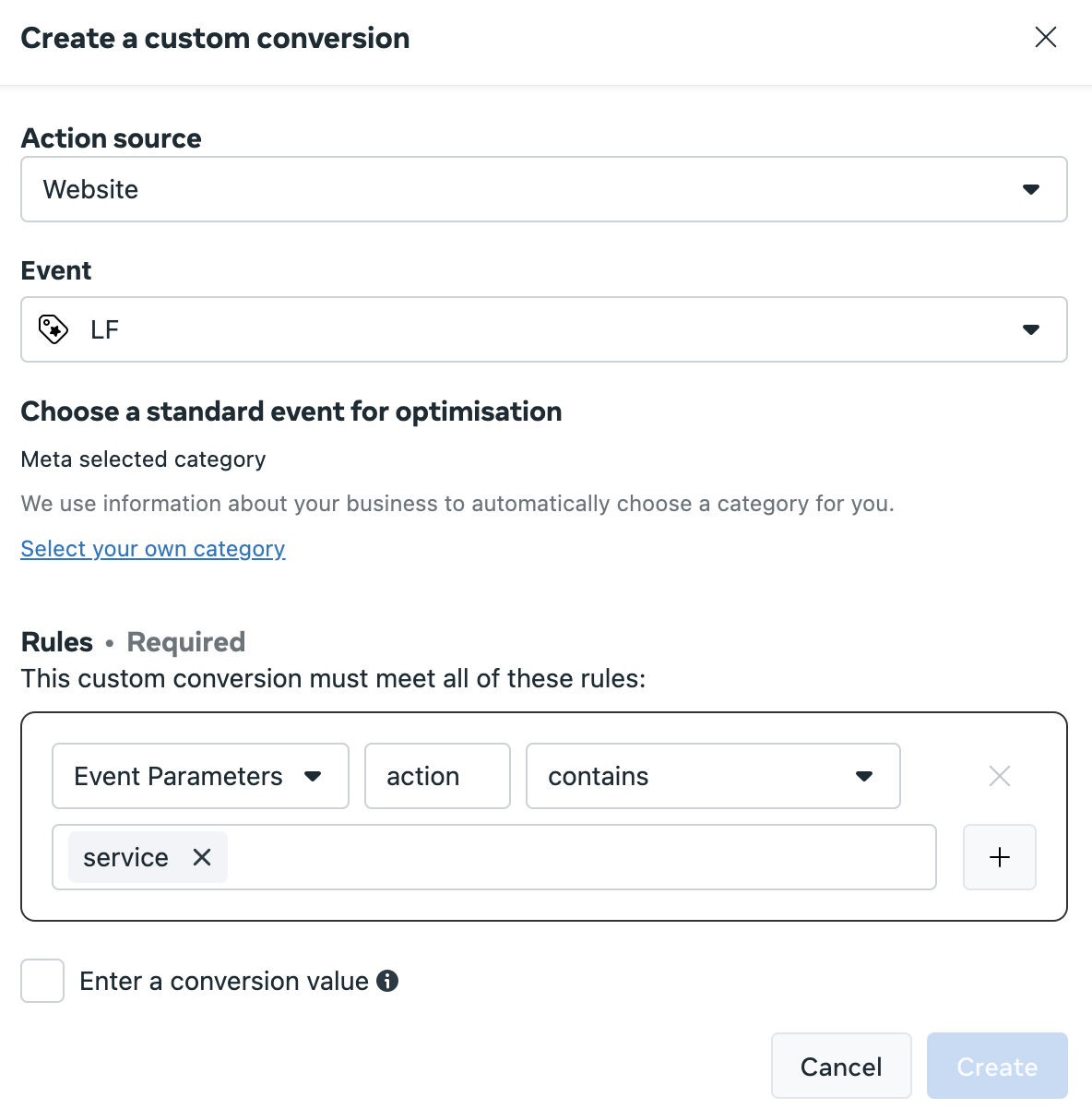
Task: Click the Action source dropdown arrow
Action: tap(1031, 189)
